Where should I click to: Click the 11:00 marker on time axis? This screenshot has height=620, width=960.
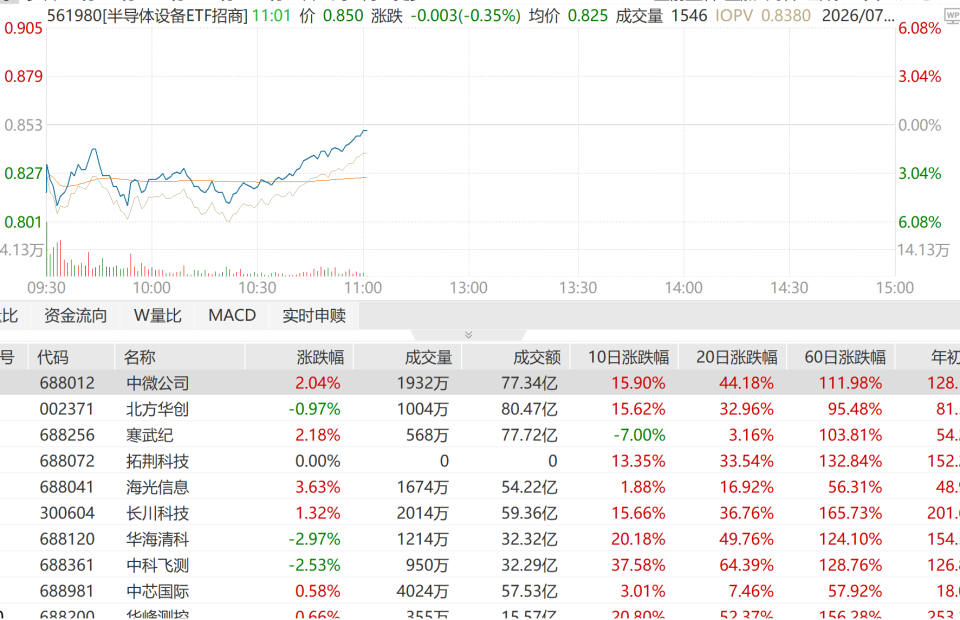coord(363,288)
